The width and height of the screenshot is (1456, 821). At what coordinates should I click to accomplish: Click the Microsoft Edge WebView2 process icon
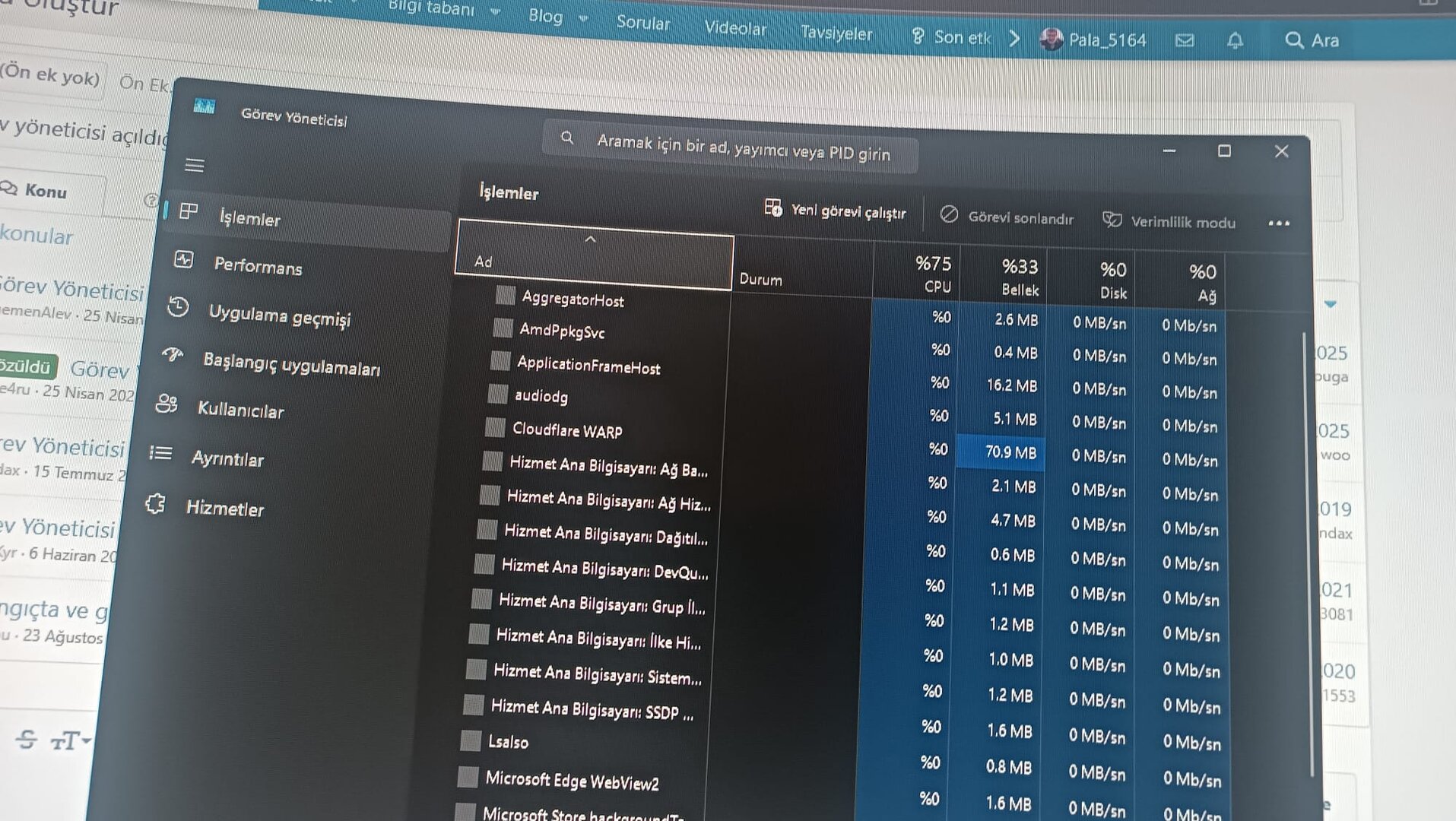click(468, 777)
